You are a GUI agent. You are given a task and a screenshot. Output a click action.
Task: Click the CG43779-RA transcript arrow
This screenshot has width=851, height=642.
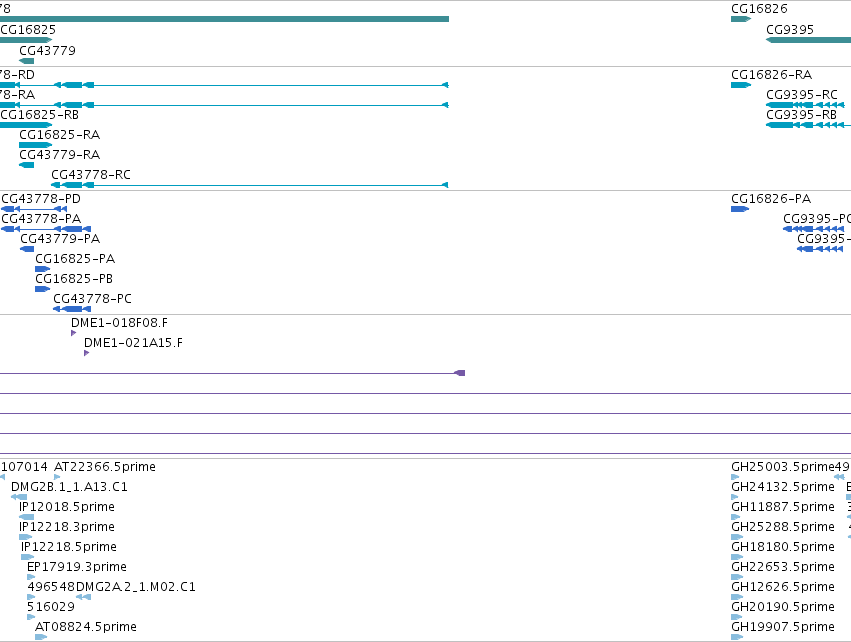27,165
